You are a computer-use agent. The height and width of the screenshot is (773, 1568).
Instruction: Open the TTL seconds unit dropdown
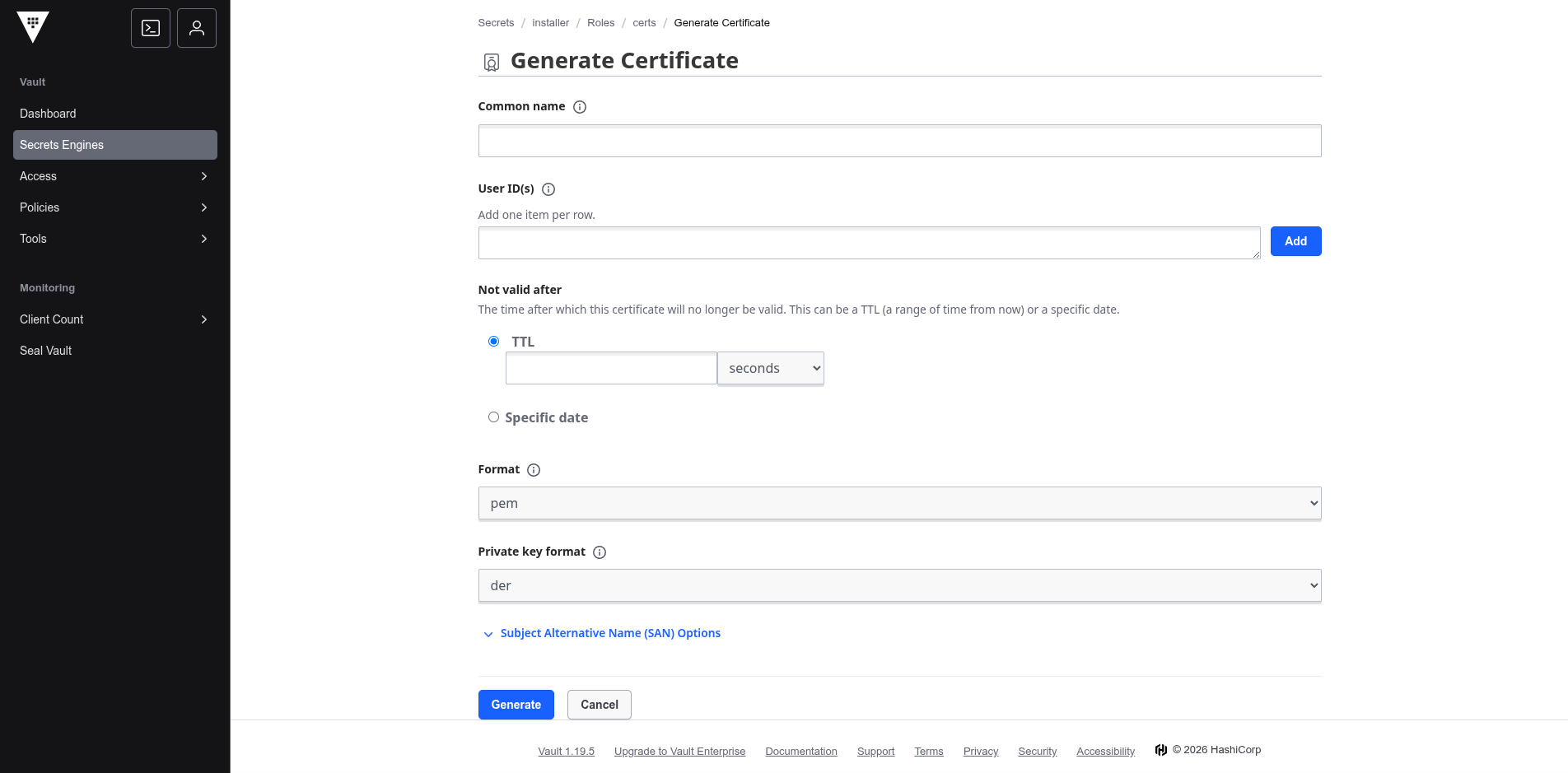click(x=770, y=369)
